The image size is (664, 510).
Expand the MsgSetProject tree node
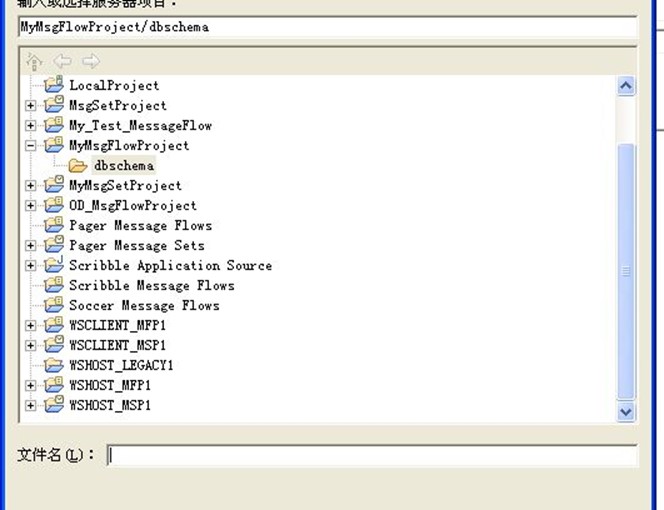tap(31, 106)
